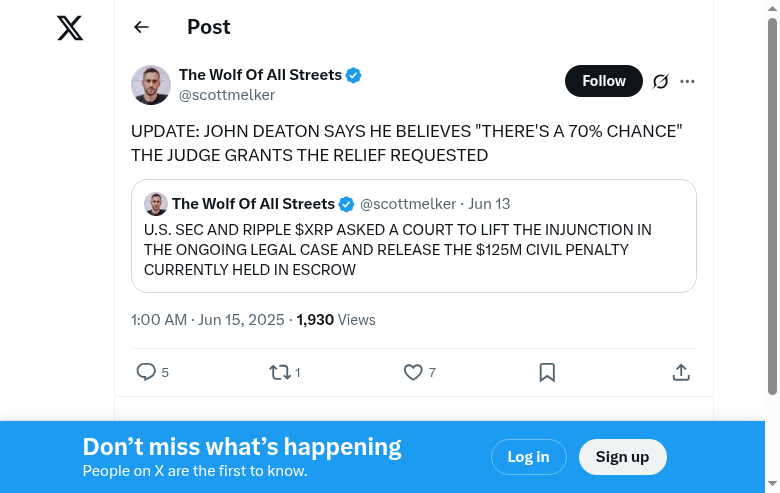
Task: Bookmark this post
Action: pyautogui.click(x=547, y=372)
